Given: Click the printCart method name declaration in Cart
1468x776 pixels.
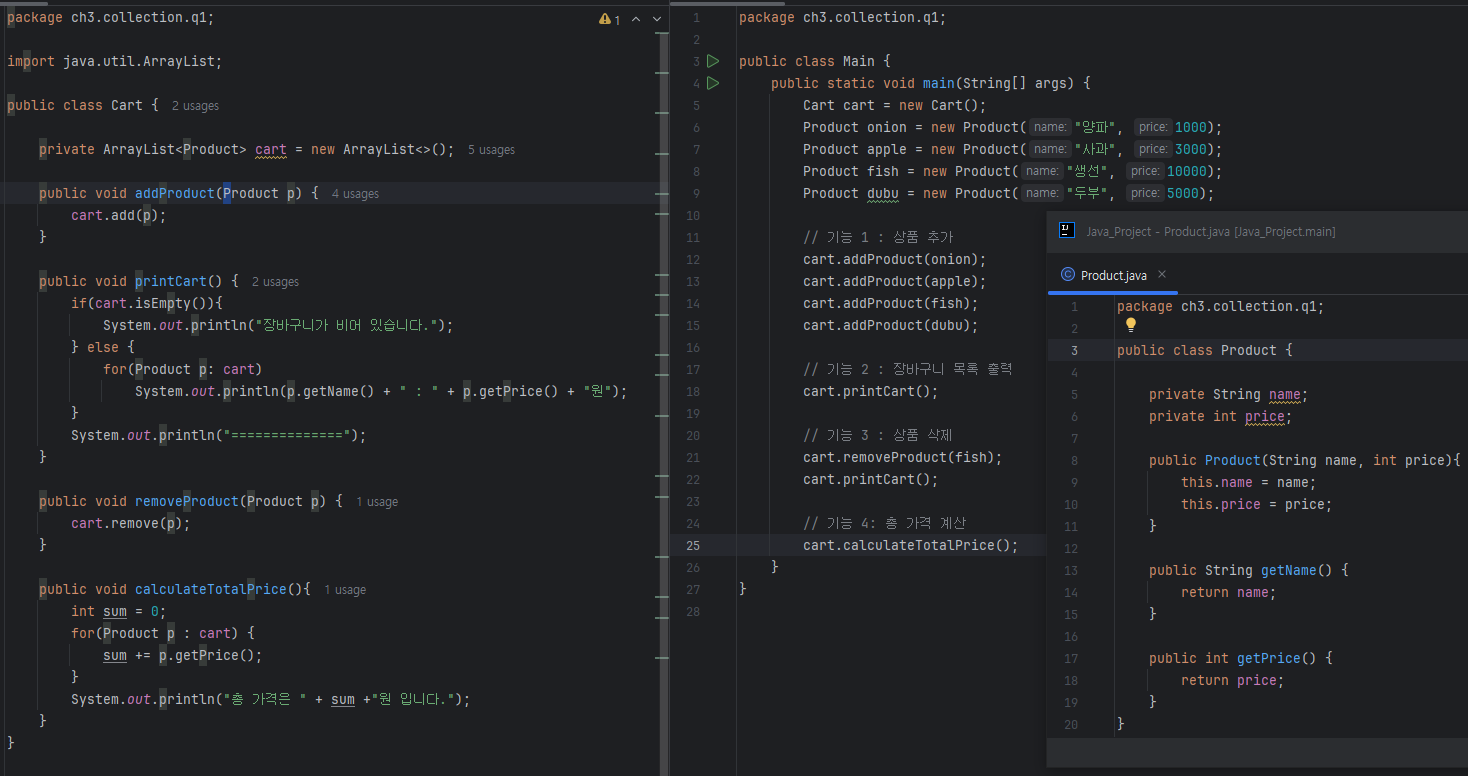Looking at the screenshot, I should click(171, 281).
